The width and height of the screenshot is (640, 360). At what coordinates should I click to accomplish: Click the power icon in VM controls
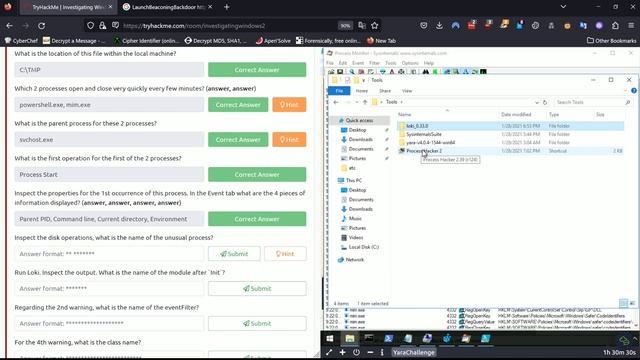[356, 352]
